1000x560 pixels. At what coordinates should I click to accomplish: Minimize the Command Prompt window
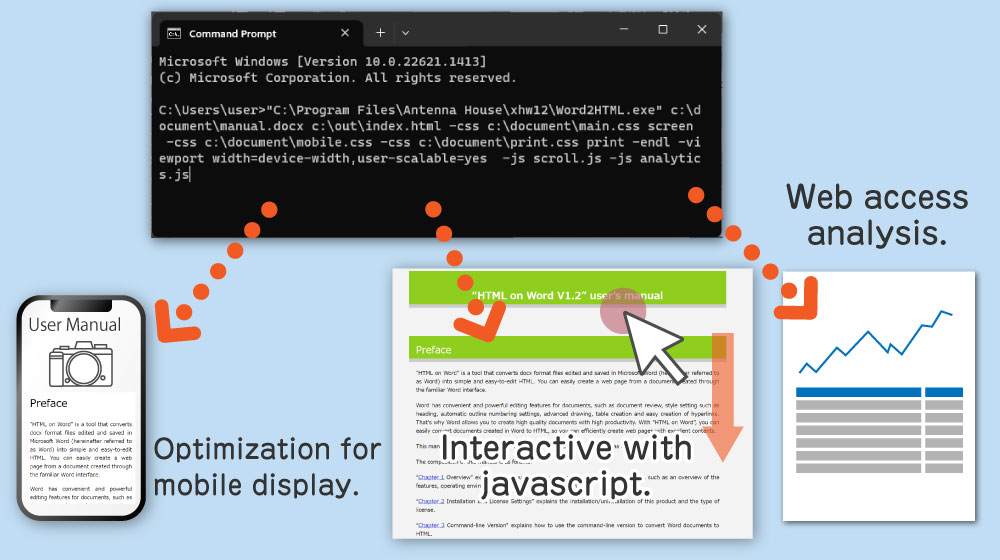tap(624, 29)
